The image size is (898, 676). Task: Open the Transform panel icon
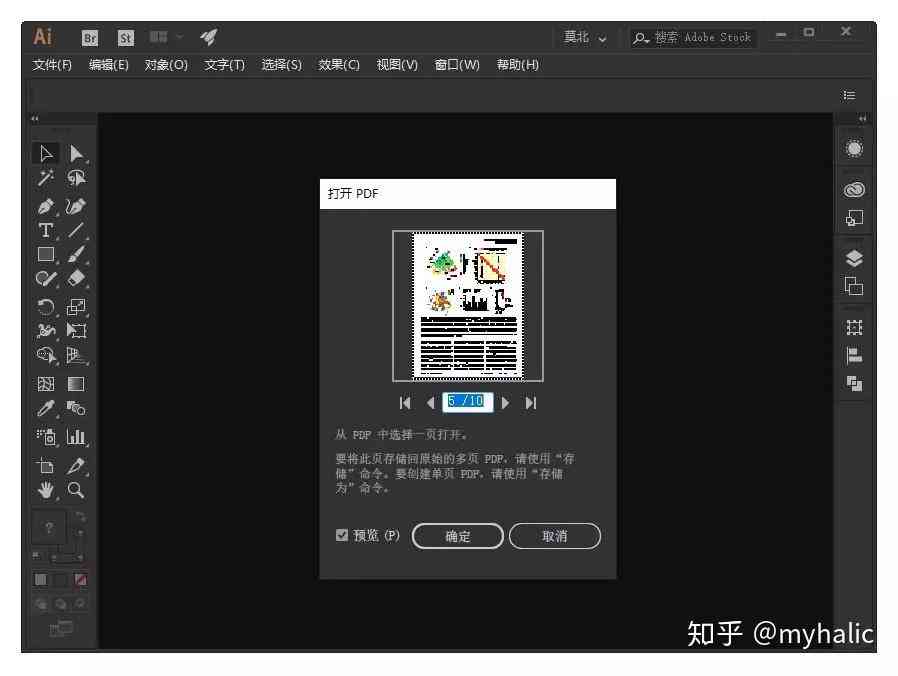point(854,328)
